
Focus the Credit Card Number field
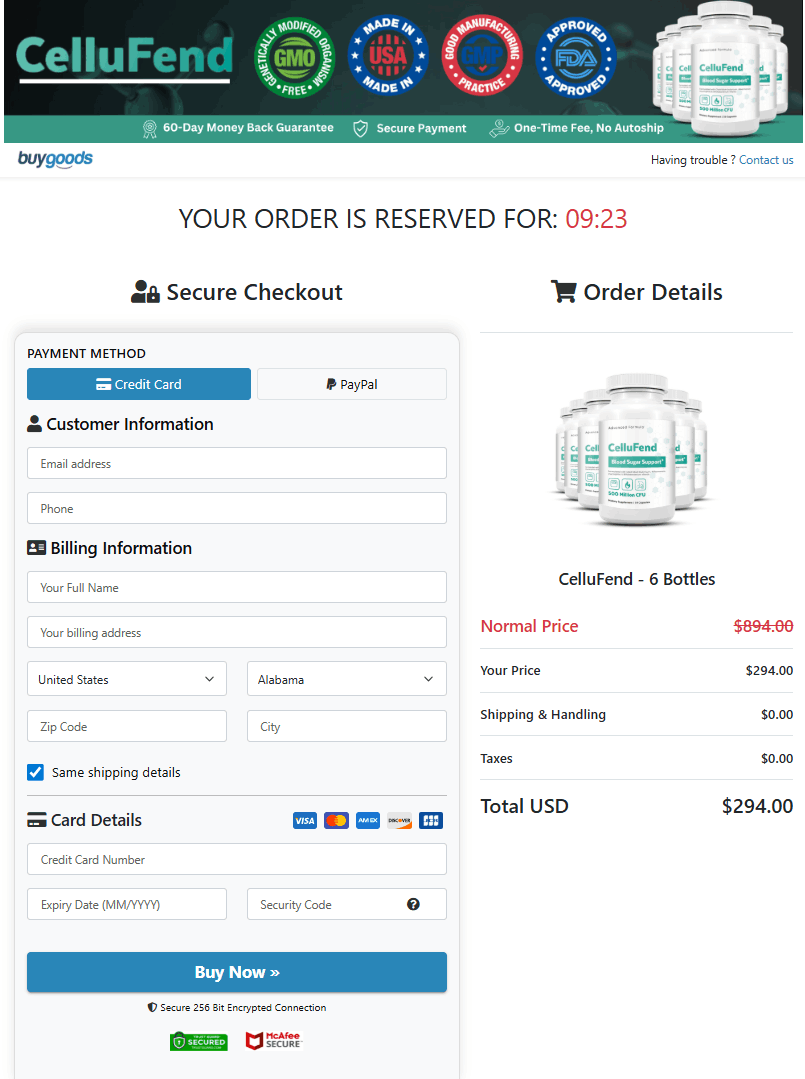click(x=236, y=859)
